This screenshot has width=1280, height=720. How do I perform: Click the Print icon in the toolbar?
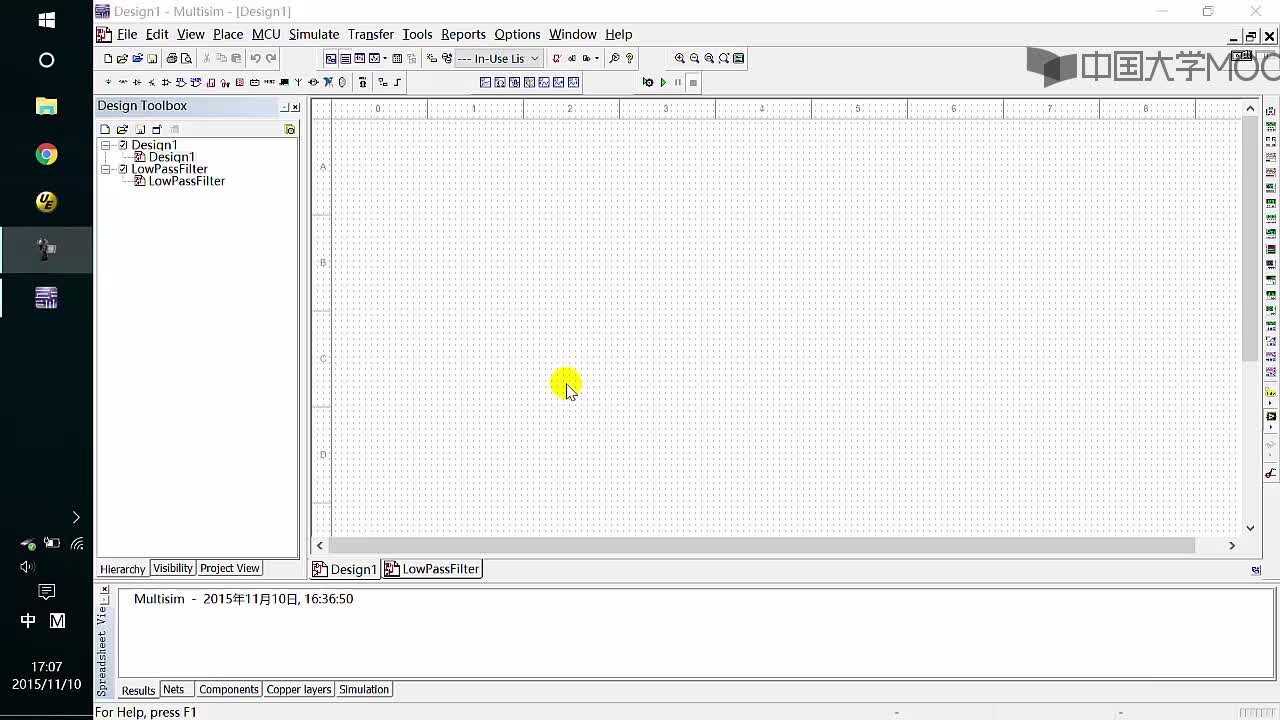click(x=171, y=58)
